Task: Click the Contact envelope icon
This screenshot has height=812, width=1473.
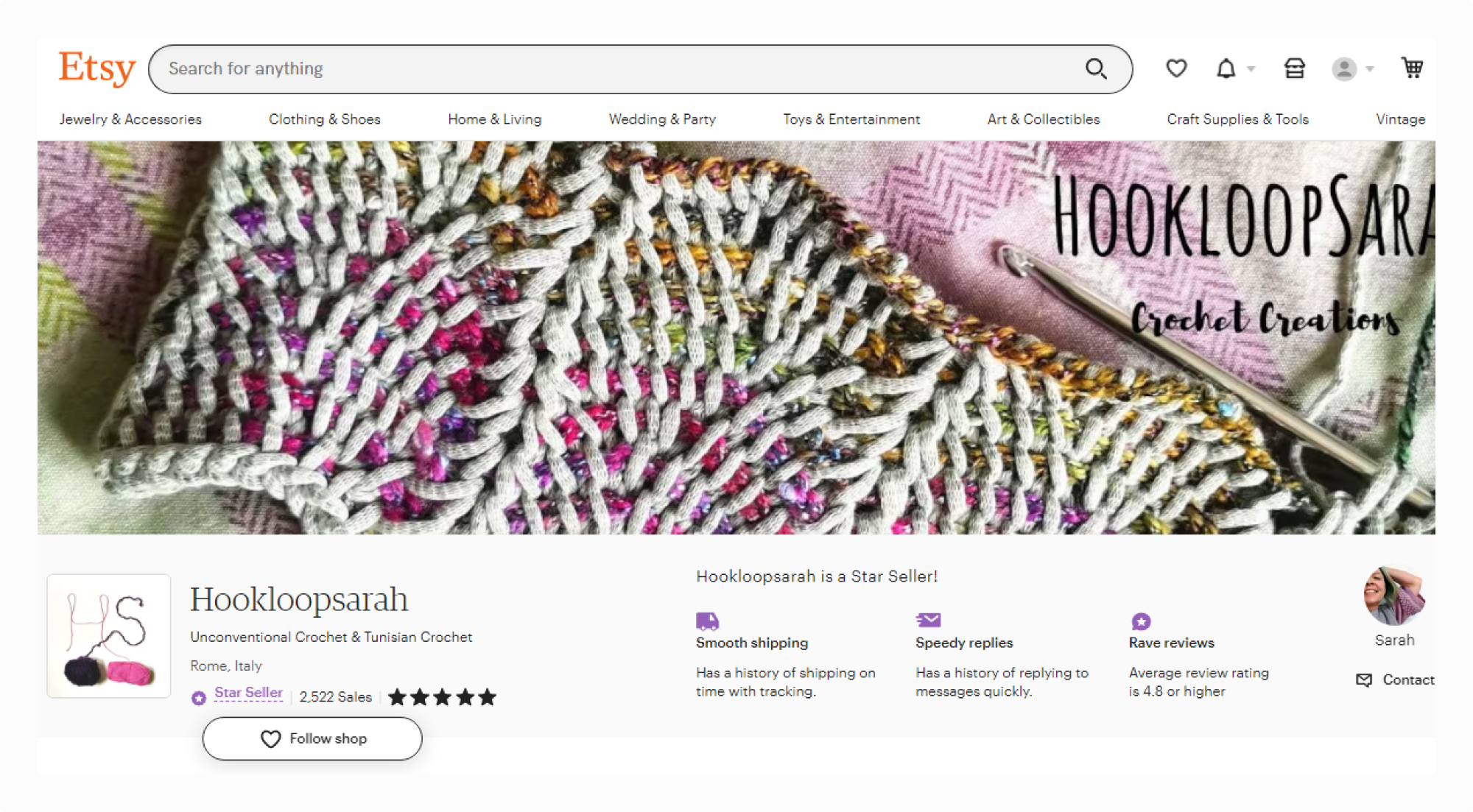Action: 1364,680
